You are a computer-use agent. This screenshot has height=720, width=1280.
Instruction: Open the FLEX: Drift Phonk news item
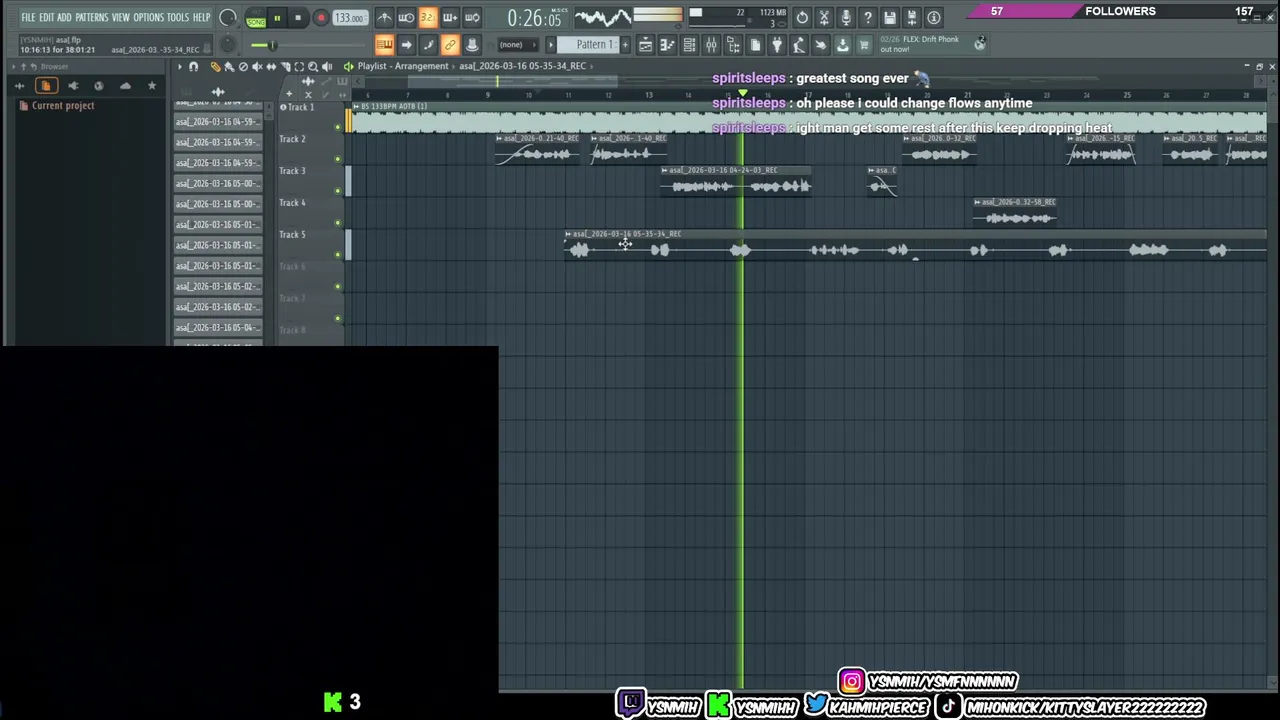920,44
